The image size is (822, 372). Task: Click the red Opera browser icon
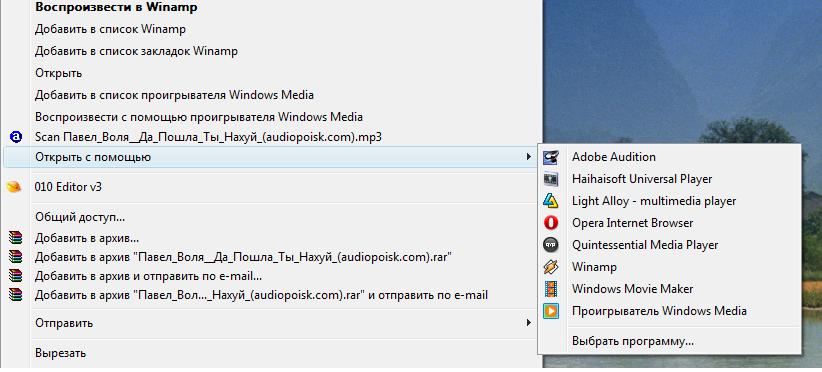[x=551, y=223]
